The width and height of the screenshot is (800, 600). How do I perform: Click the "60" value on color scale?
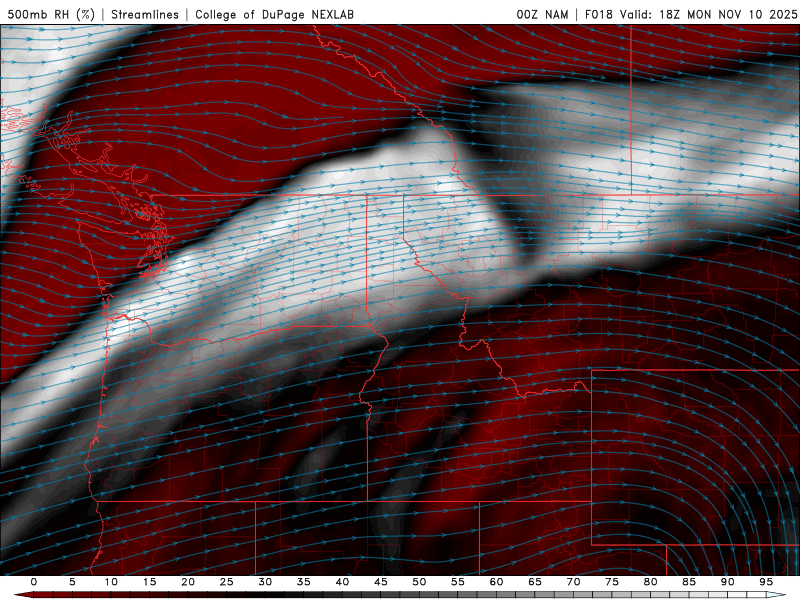click(x=496, y=582)
